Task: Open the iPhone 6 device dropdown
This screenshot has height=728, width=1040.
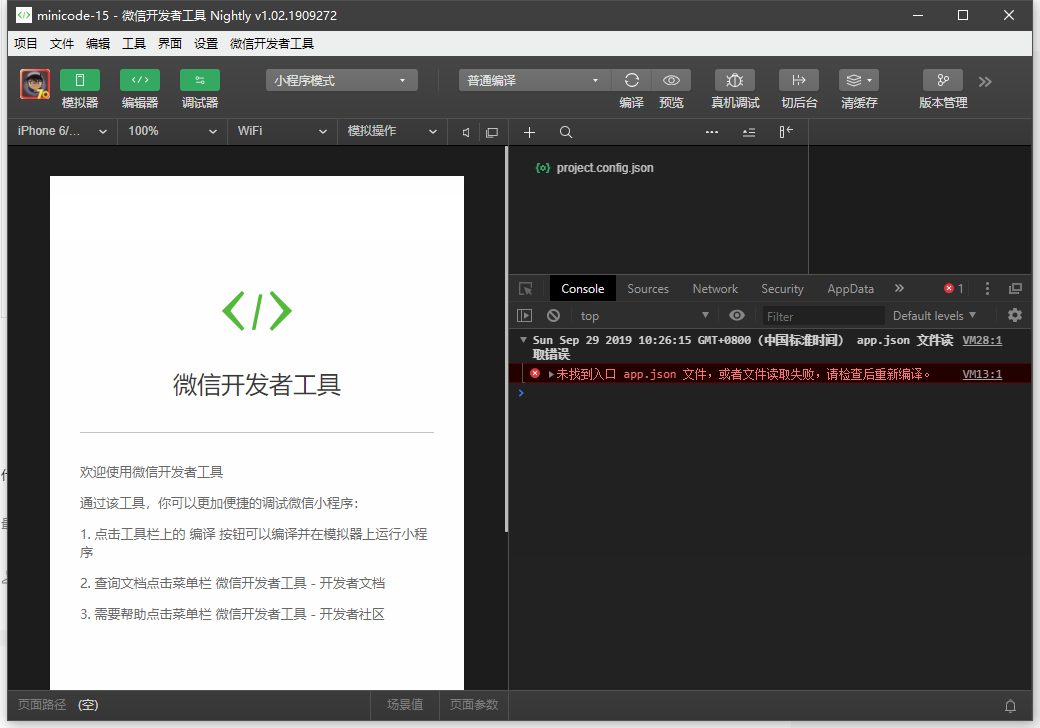Action: tap(62, 131)
